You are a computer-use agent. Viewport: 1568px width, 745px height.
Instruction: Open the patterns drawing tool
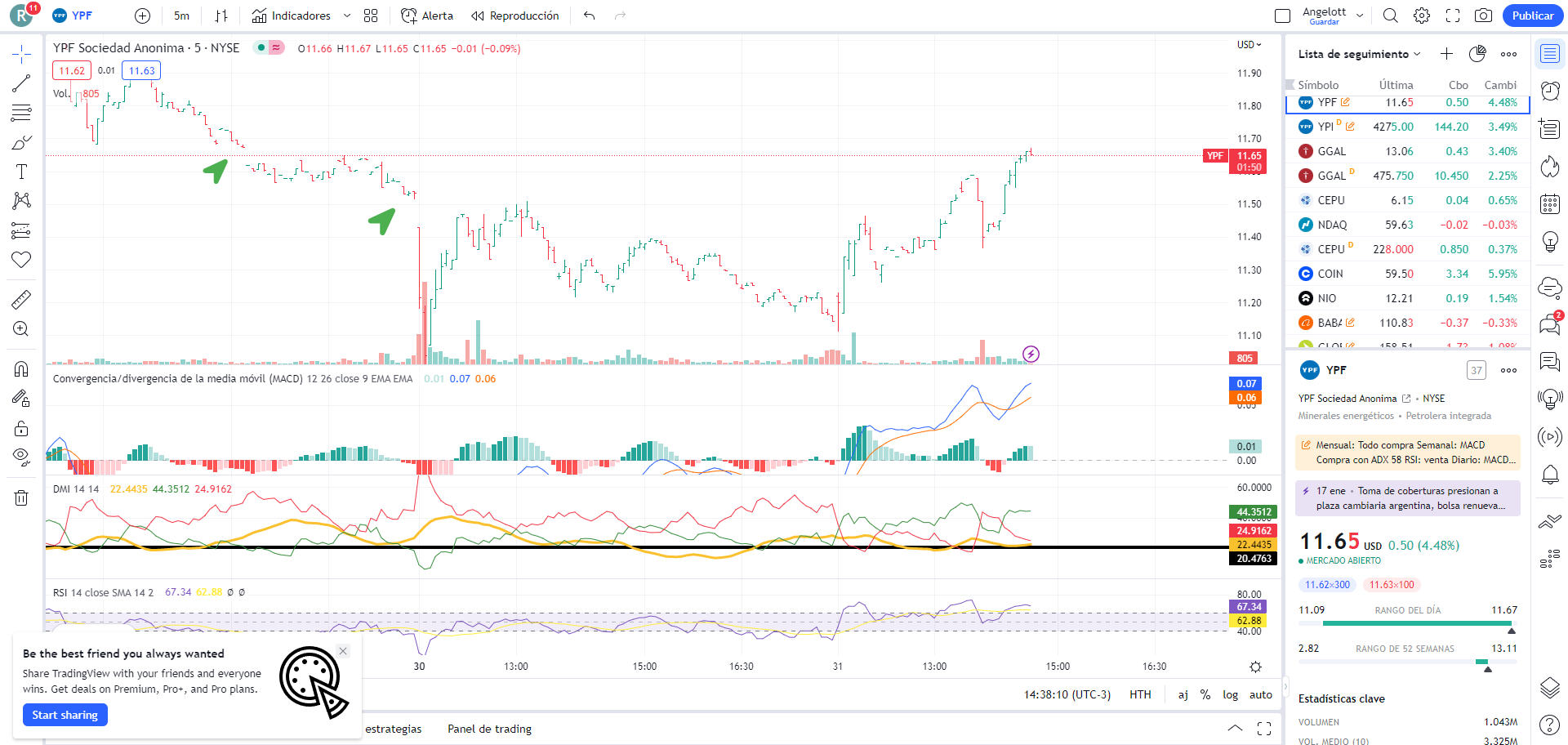pyautogui.click(x=21, y=201)
